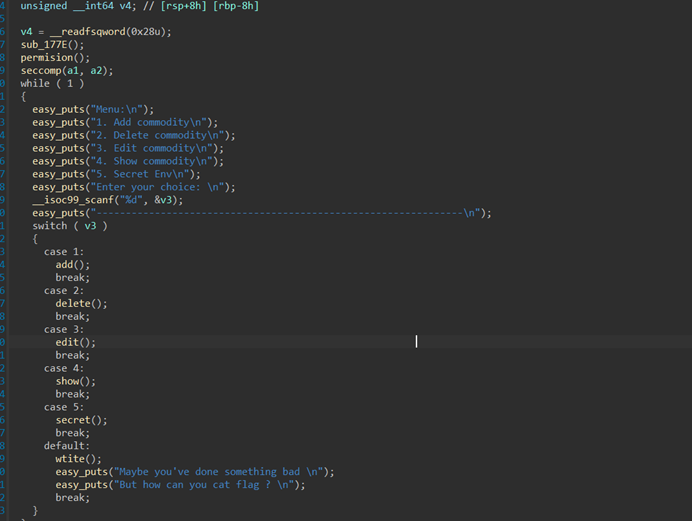
Task: Click the __readfsqword(0x28u) call
Action: (110, 32)
